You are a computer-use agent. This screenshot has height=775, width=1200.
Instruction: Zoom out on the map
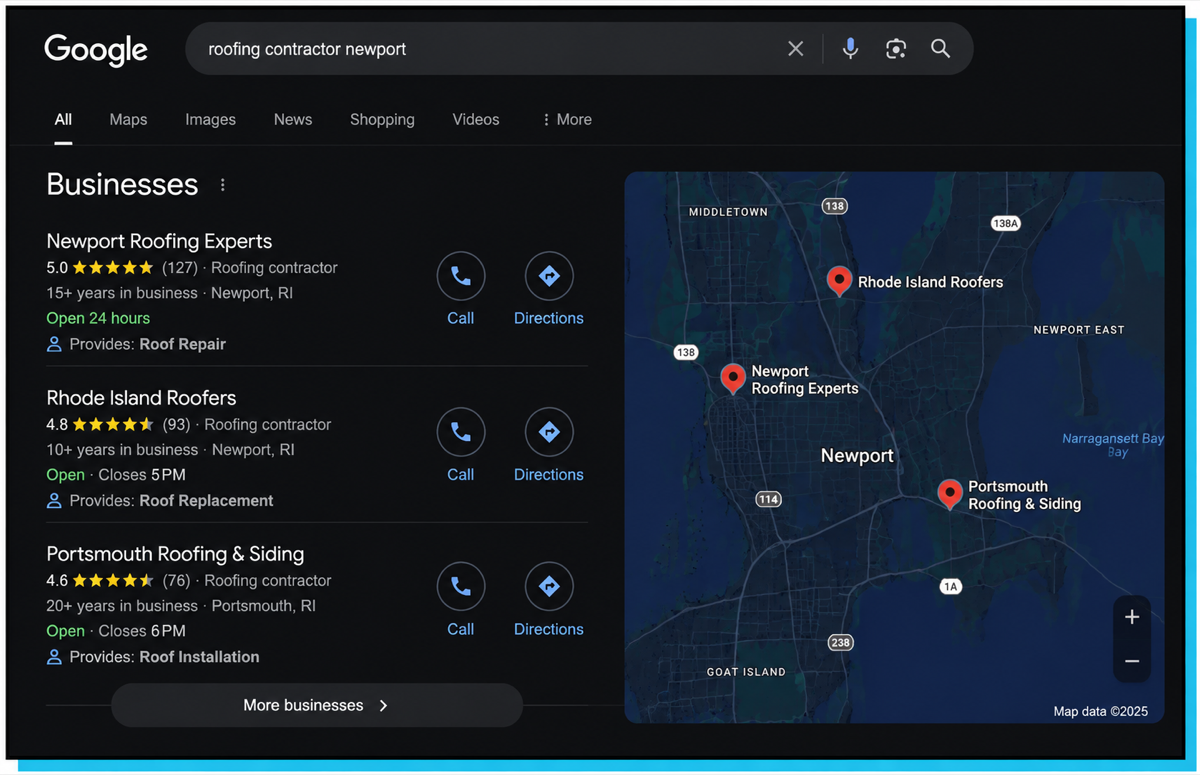click(x=1132, y=661)
